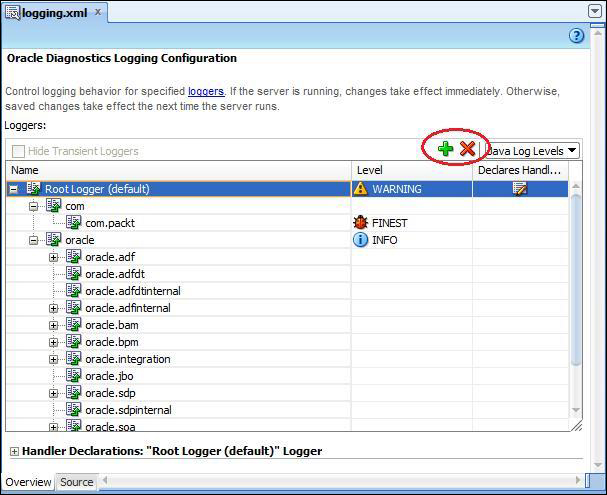Enable the Hide Transient Loggers checkbox
607x495 pixels.
19,151
